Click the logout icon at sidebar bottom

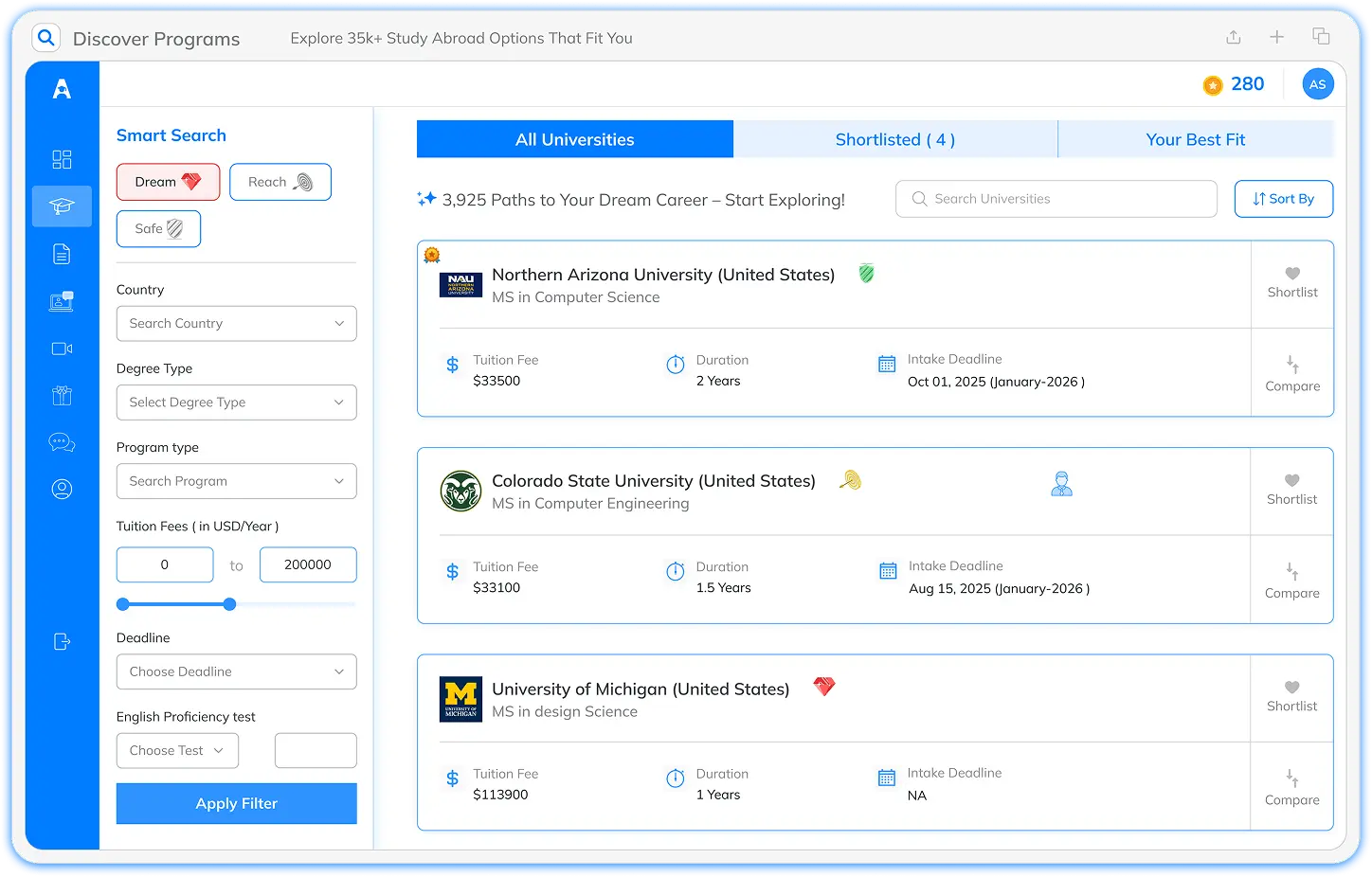tap(62, 641)
